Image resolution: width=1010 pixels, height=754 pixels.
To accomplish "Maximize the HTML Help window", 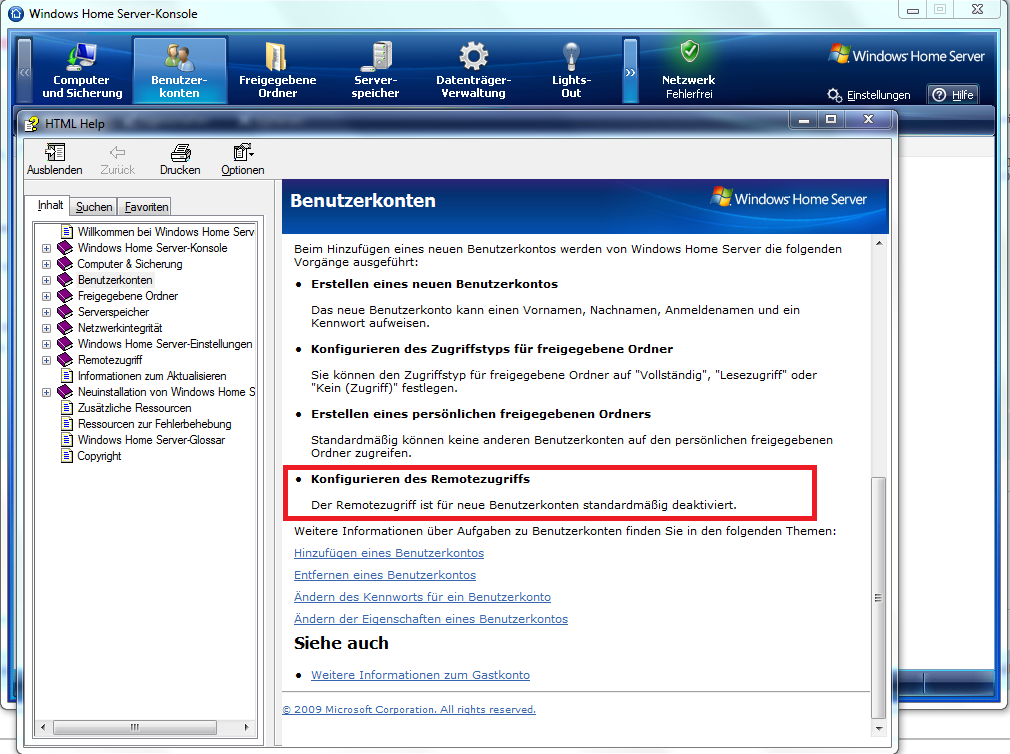I will click(831, 120).
